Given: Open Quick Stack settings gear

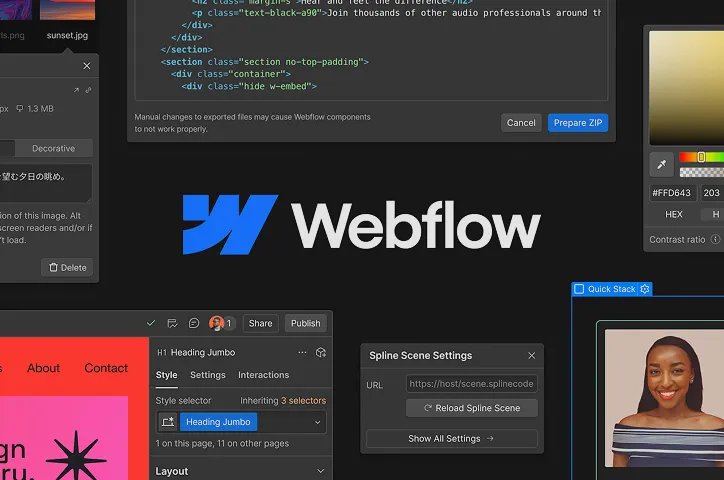Looking at the screenshot, I should click(645, 289).
